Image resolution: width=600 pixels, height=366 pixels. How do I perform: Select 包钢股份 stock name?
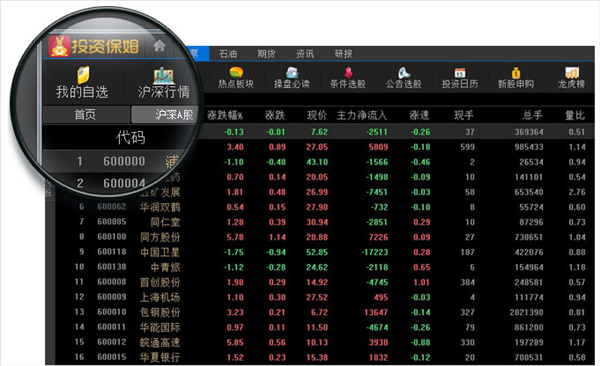click(160, 312)
